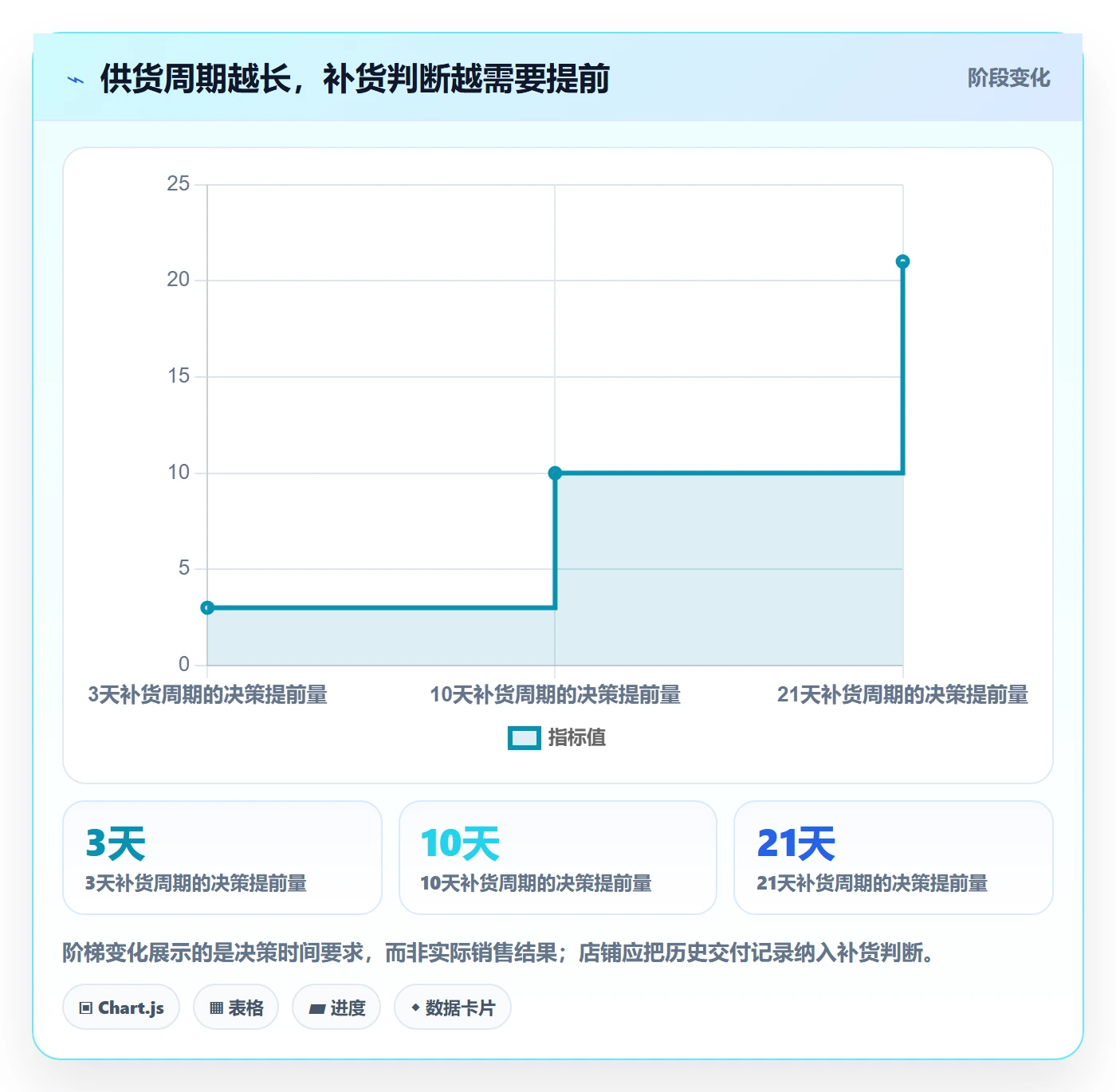Viewport: 1116px width, 1092px height.
Task: Click the diamond icon in 数据卡片 chip
Action: coord(415,1008)
